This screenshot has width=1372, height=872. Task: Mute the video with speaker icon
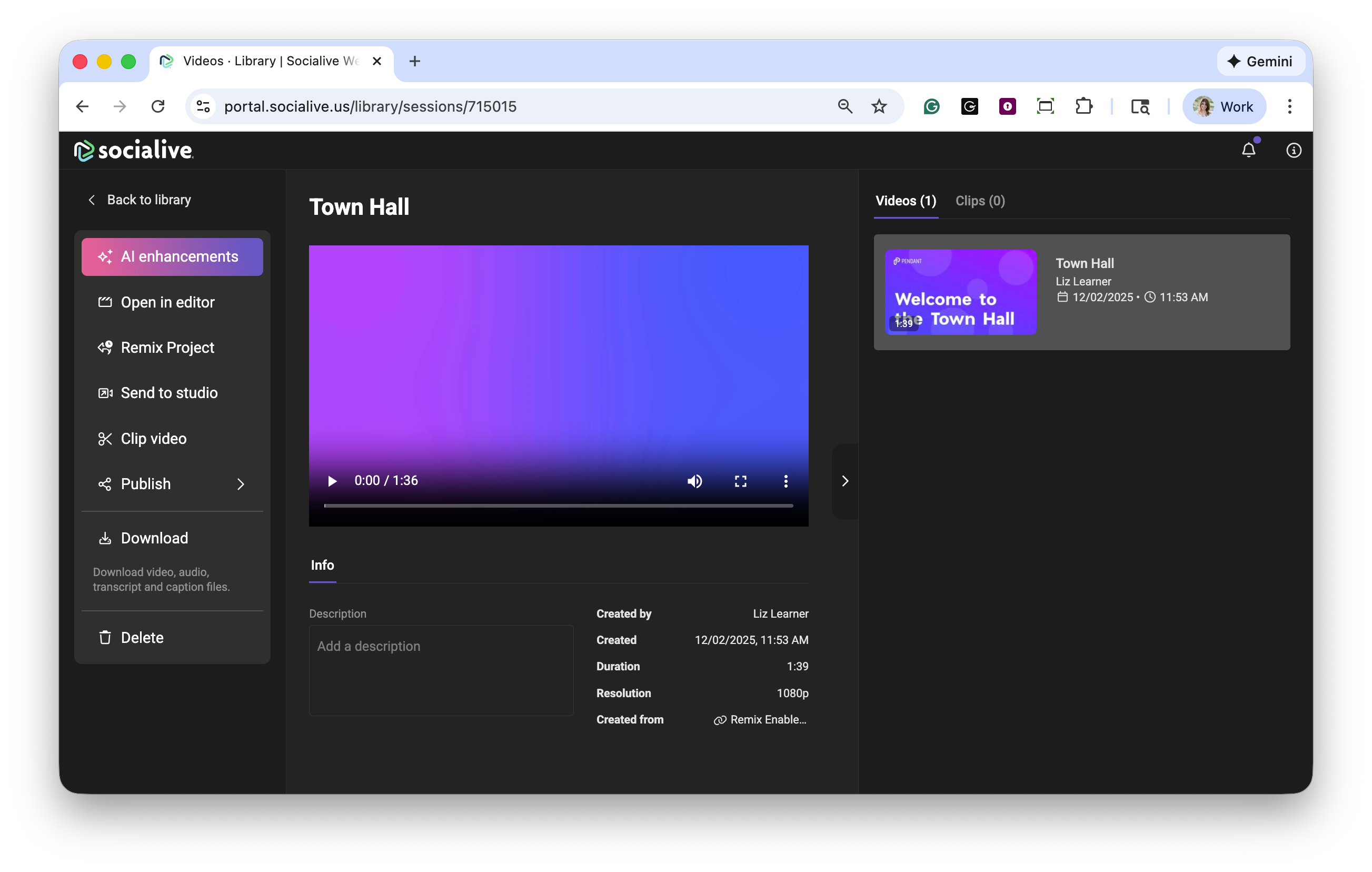pos(694,481)
